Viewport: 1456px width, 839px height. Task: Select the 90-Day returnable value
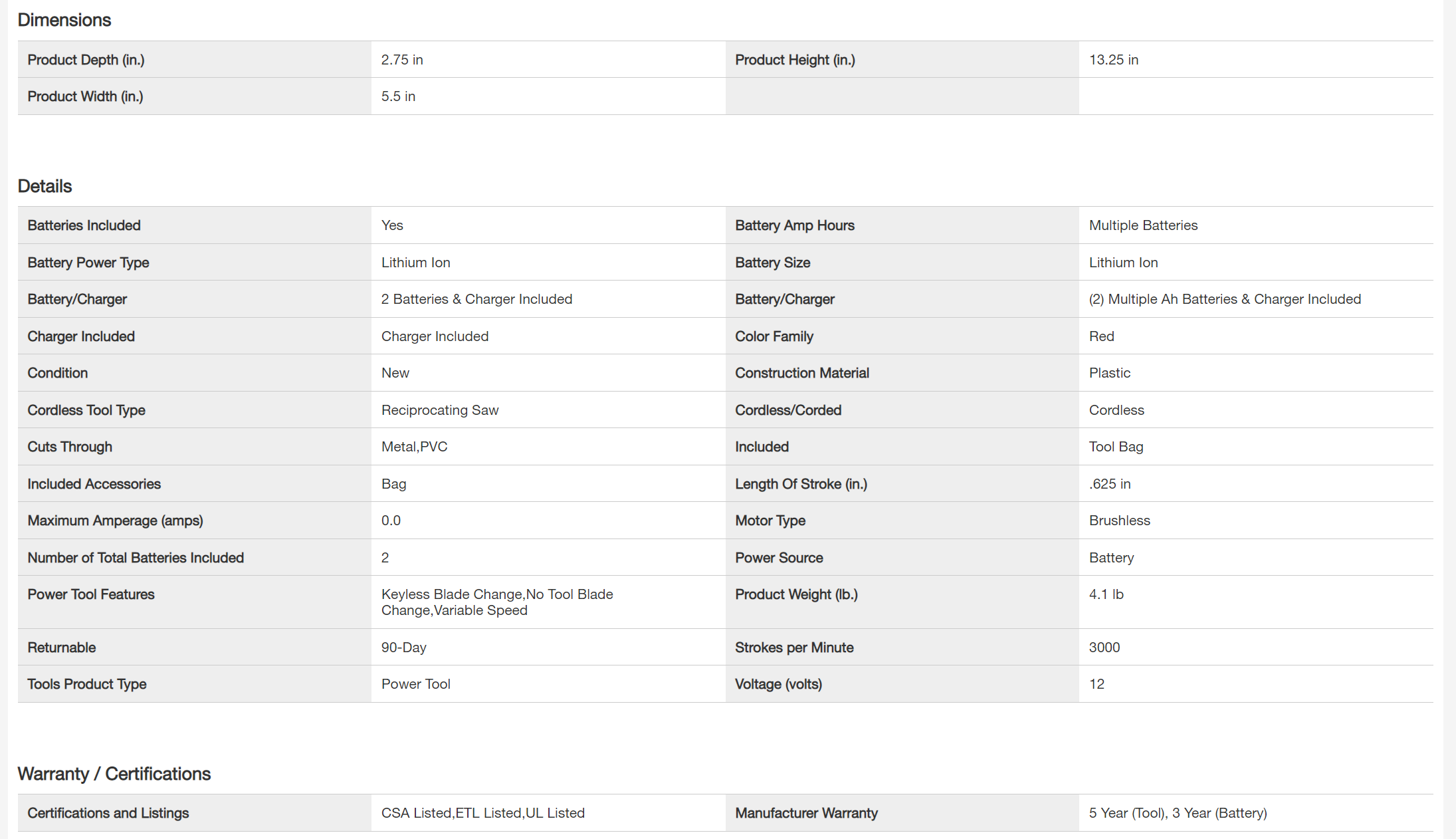[x=403, y=648]
